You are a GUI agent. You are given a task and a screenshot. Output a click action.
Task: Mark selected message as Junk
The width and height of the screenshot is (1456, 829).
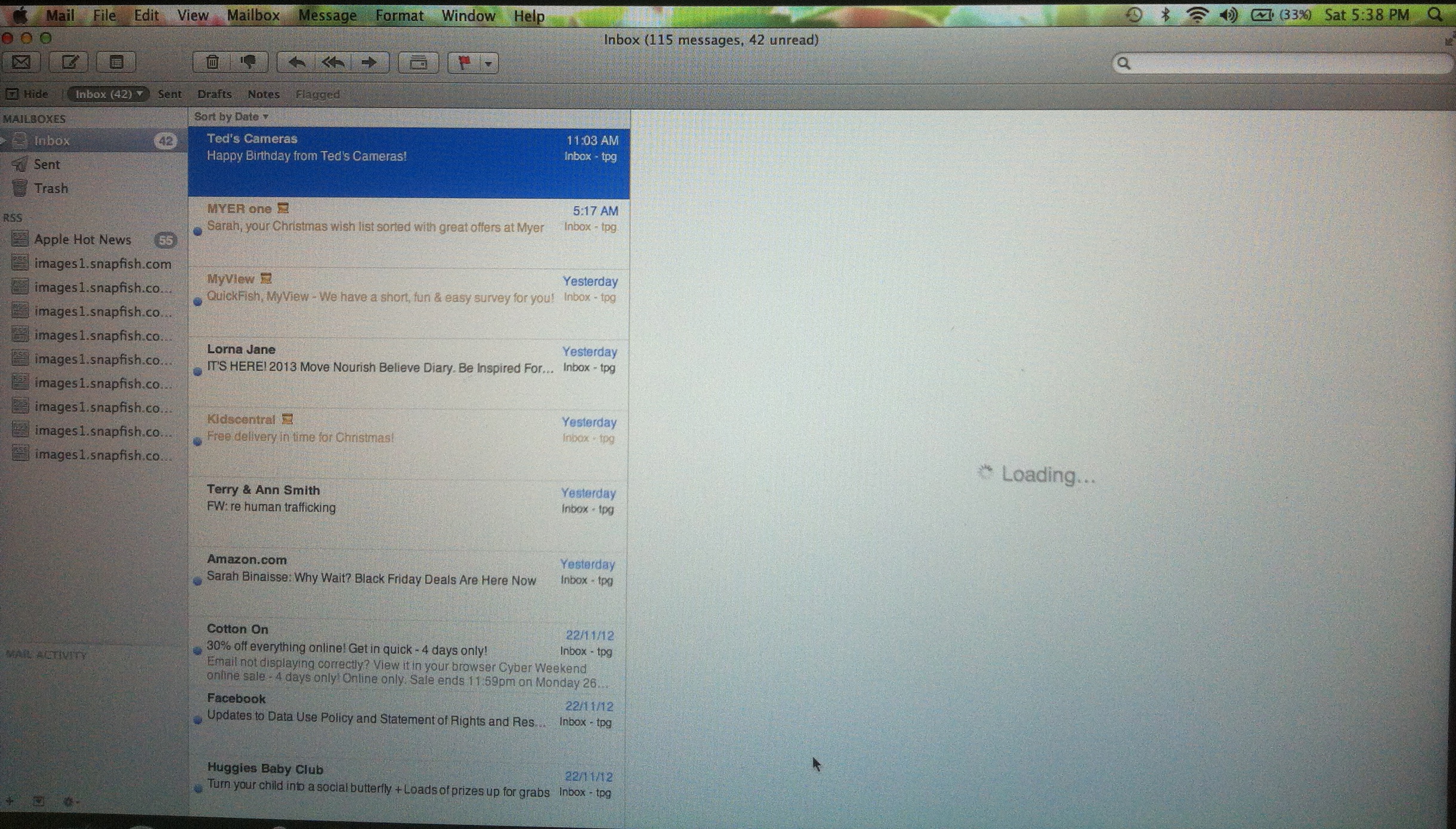249,62
